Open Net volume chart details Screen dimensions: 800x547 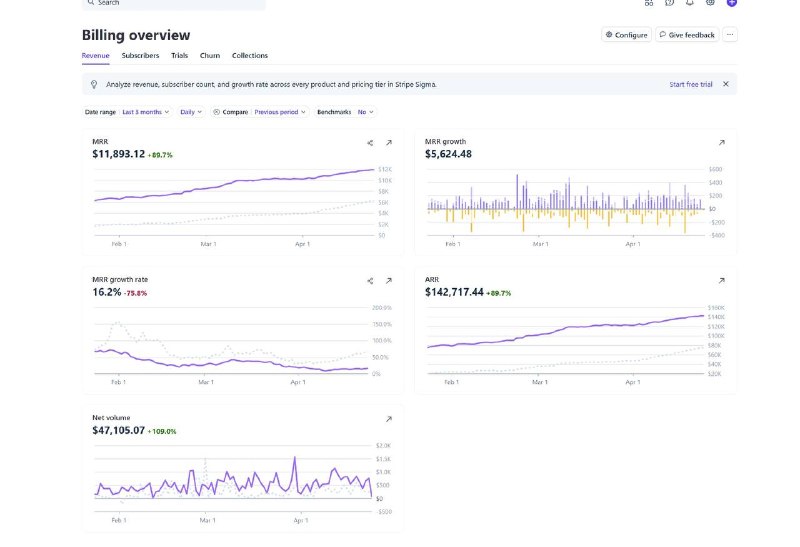(389, 419)
